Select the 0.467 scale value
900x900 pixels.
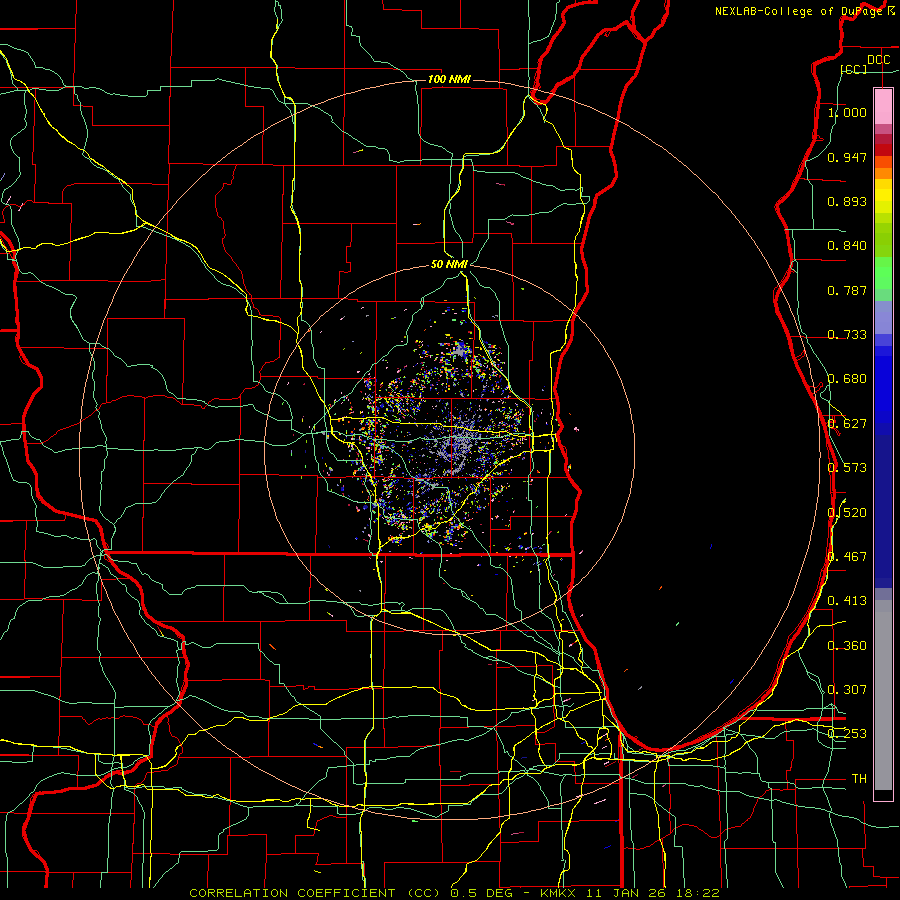(847, 557)
